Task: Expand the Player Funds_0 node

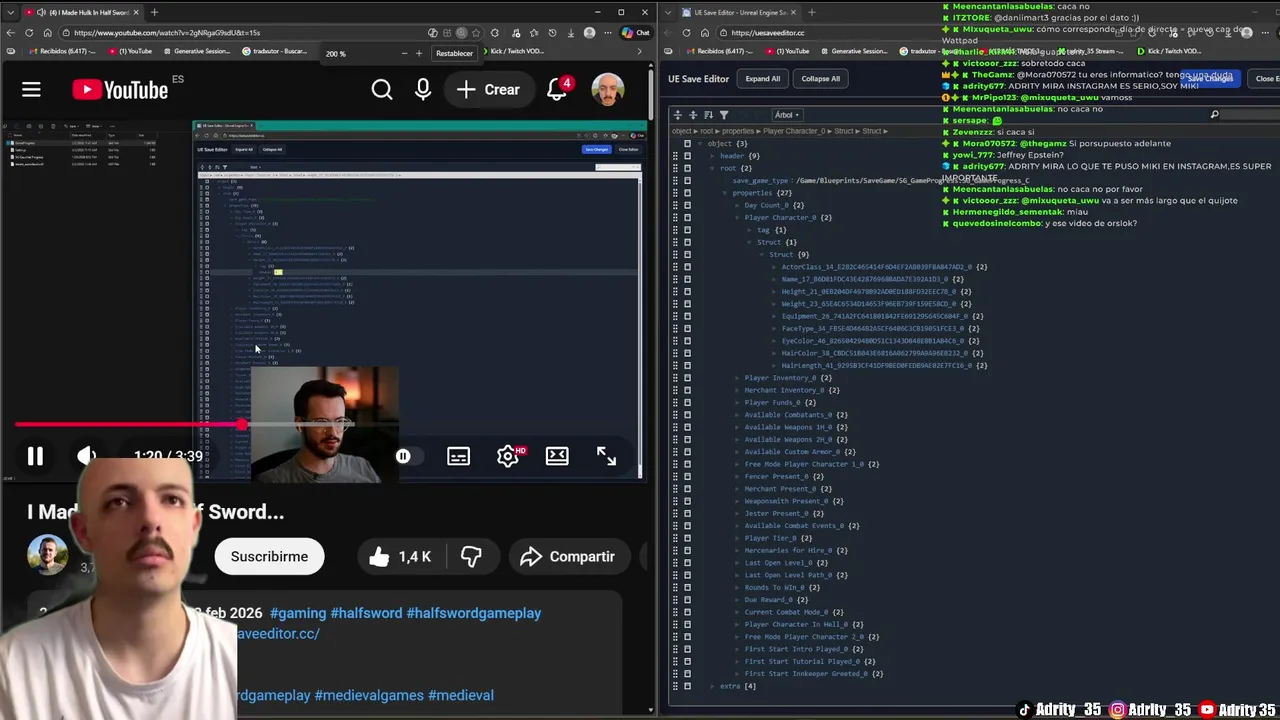Action: coord(737,402)
